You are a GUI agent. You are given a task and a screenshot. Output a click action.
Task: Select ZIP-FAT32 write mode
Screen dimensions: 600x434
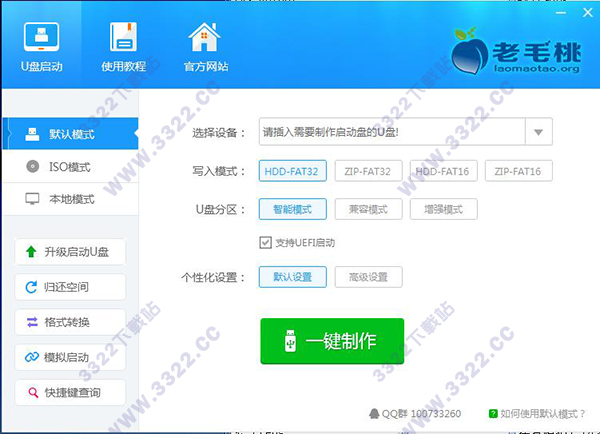[368, 171]
